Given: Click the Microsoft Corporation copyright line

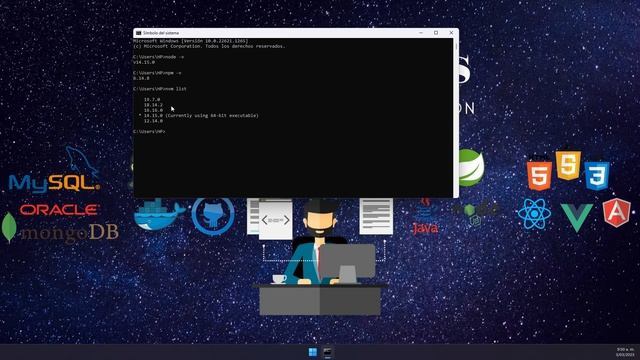Looking at the screenshot, I should click(209, 47).
